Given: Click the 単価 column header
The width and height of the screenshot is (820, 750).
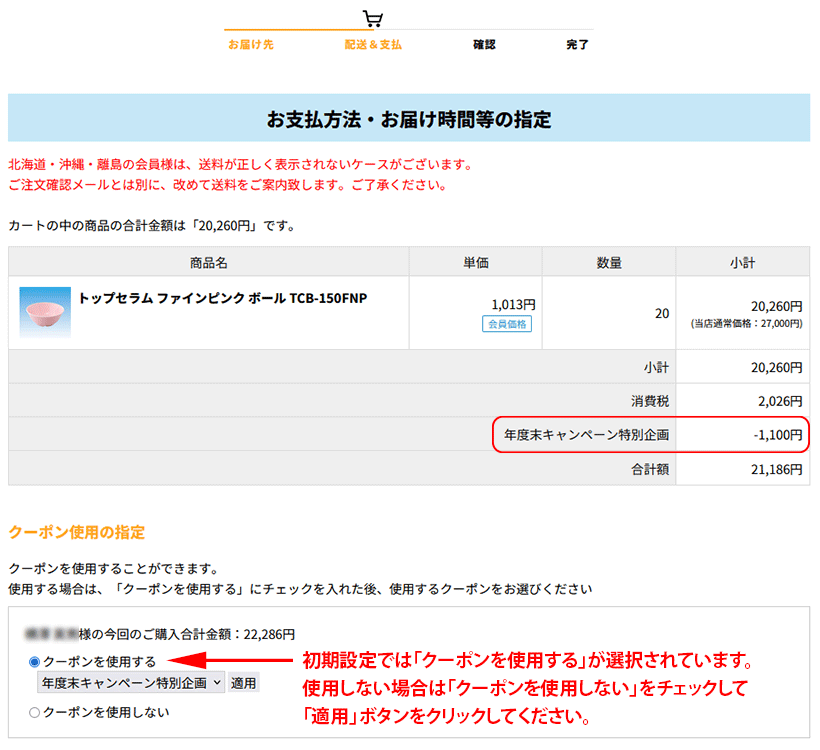Looking at the screenshot, I should click(x=476, y=261).
